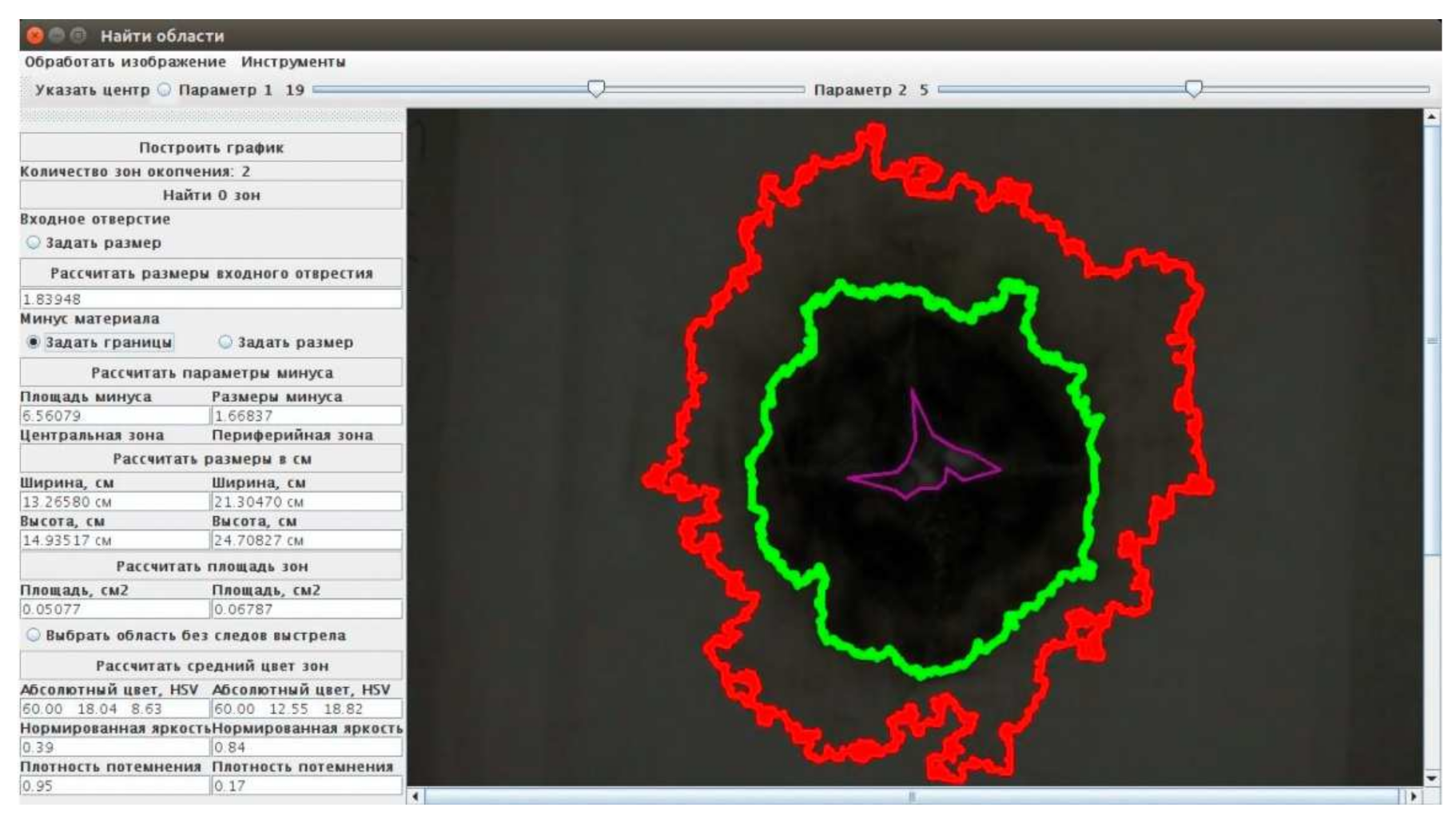Open the Инструменты menu
This screenshot has width=1456, height=823.
(x=293, y=62)
